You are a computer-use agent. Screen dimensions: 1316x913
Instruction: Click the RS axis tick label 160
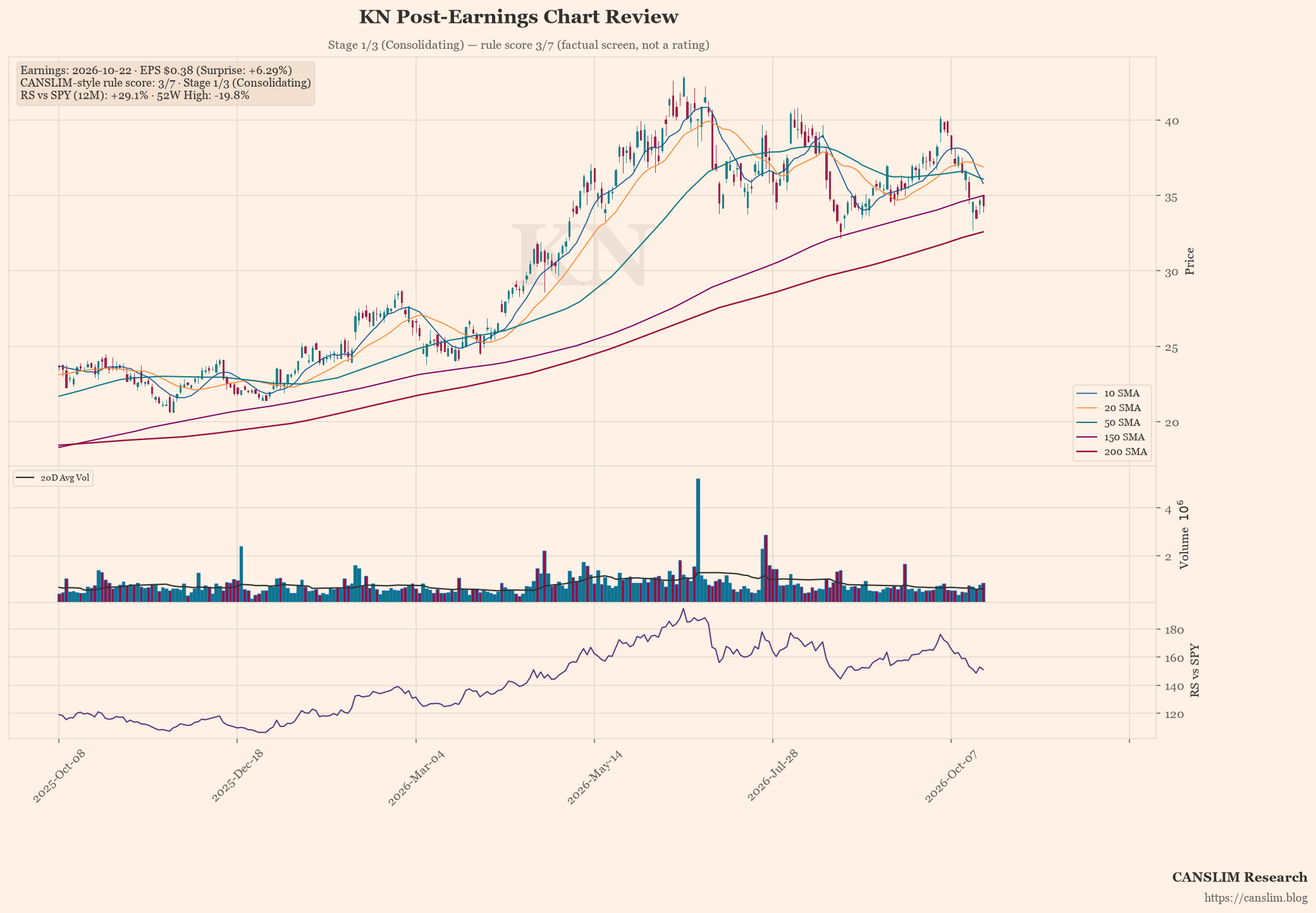tap(1174, 658)
